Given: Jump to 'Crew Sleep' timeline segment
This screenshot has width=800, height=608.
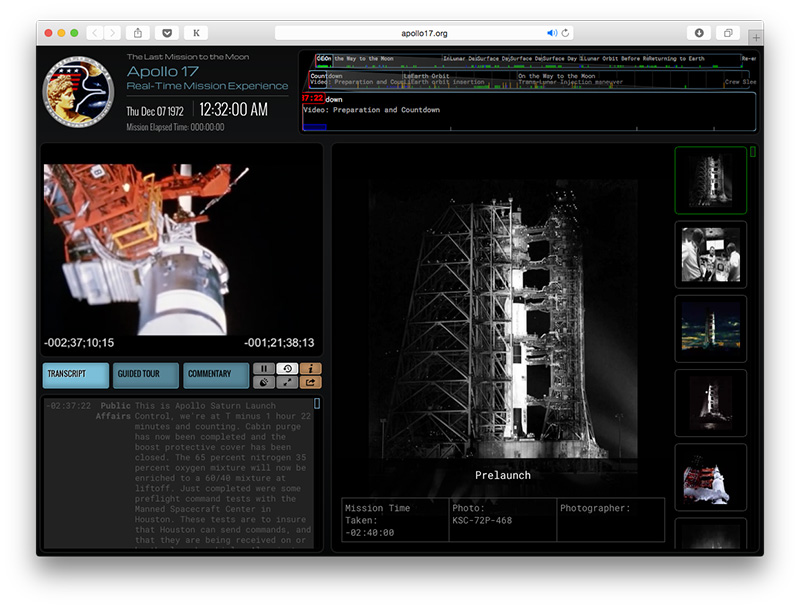Looking at the screenshot, I should pyautogui.click(x=740, y=82).
